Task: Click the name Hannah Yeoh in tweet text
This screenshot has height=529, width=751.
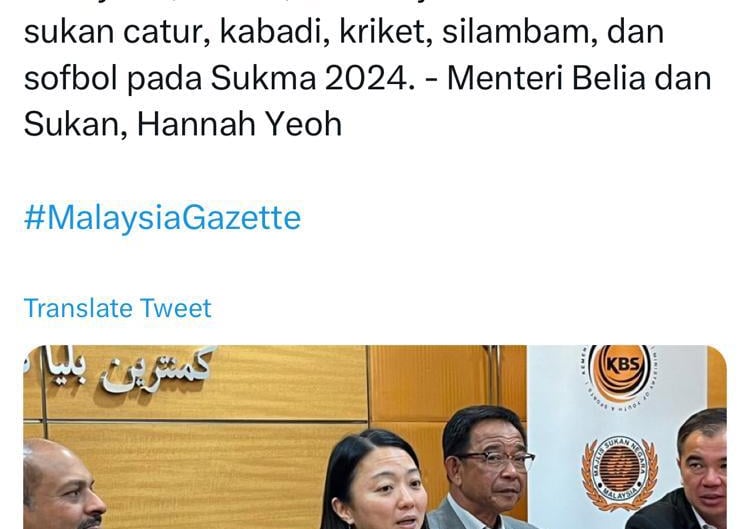Action: 239,124
